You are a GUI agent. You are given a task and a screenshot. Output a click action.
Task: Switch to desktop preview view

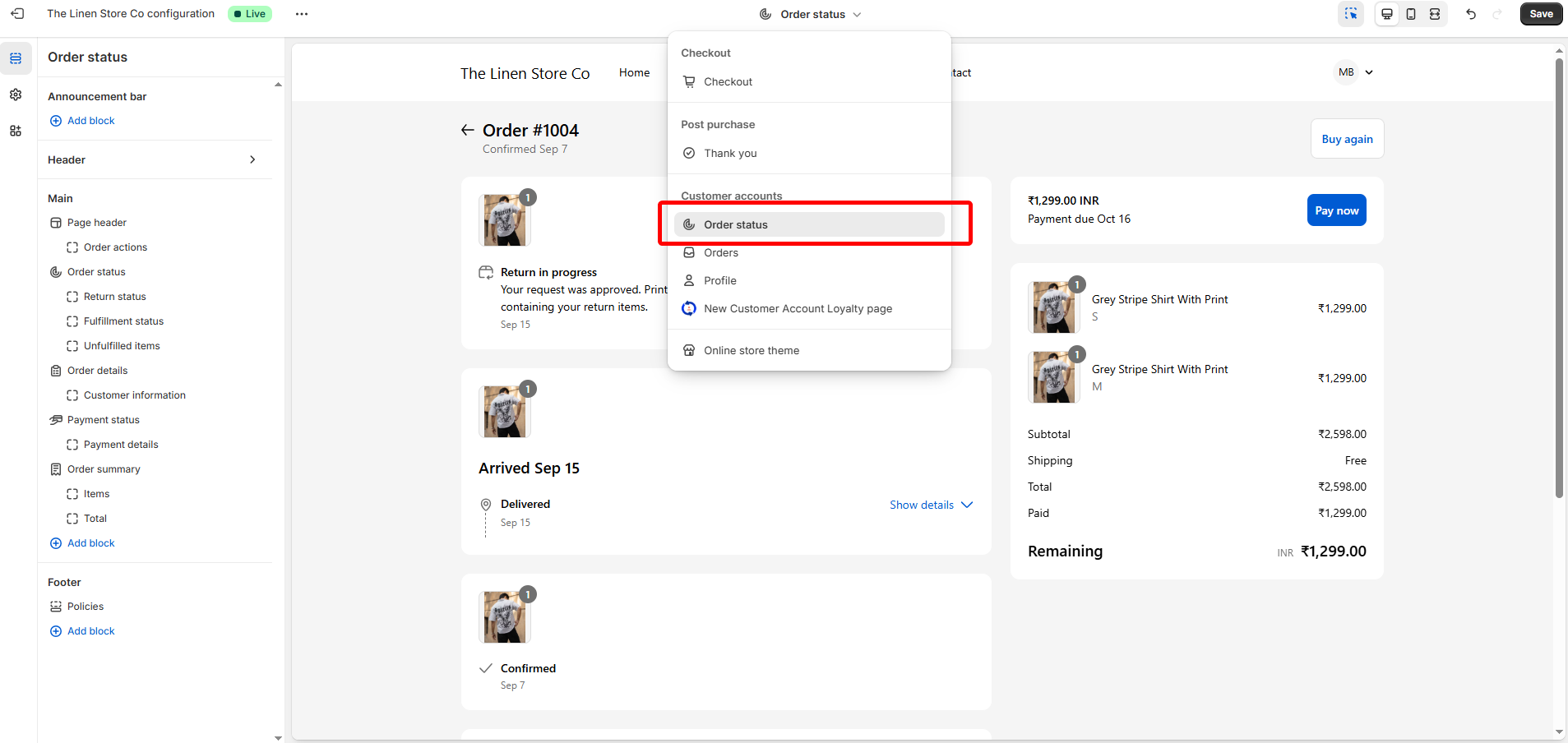point(1387,14)
